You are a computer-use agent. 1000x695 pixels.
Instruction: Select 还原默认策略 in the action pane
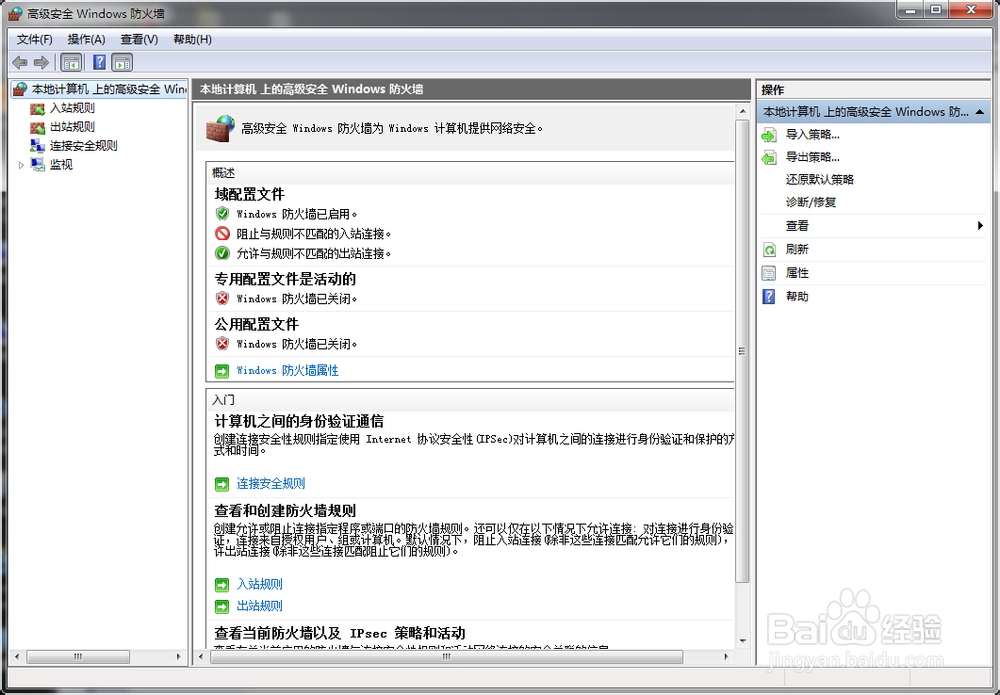(820, 180)
